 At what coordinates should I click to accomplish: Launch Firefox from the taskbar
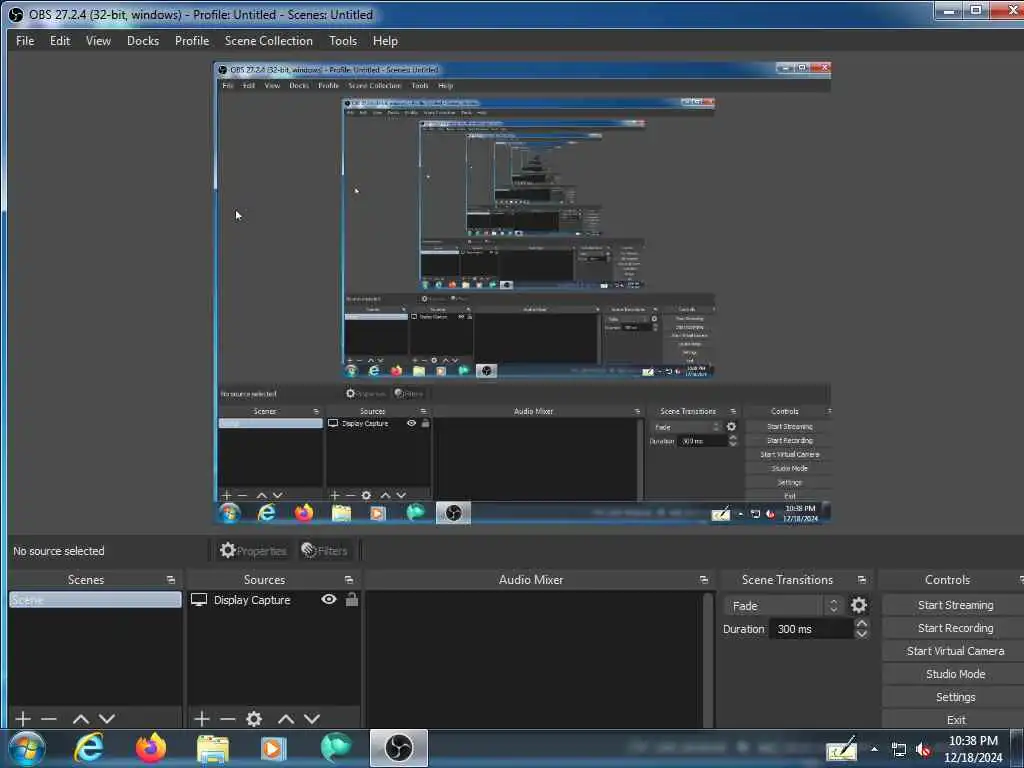pyautogui.click(x=151, y=748)
